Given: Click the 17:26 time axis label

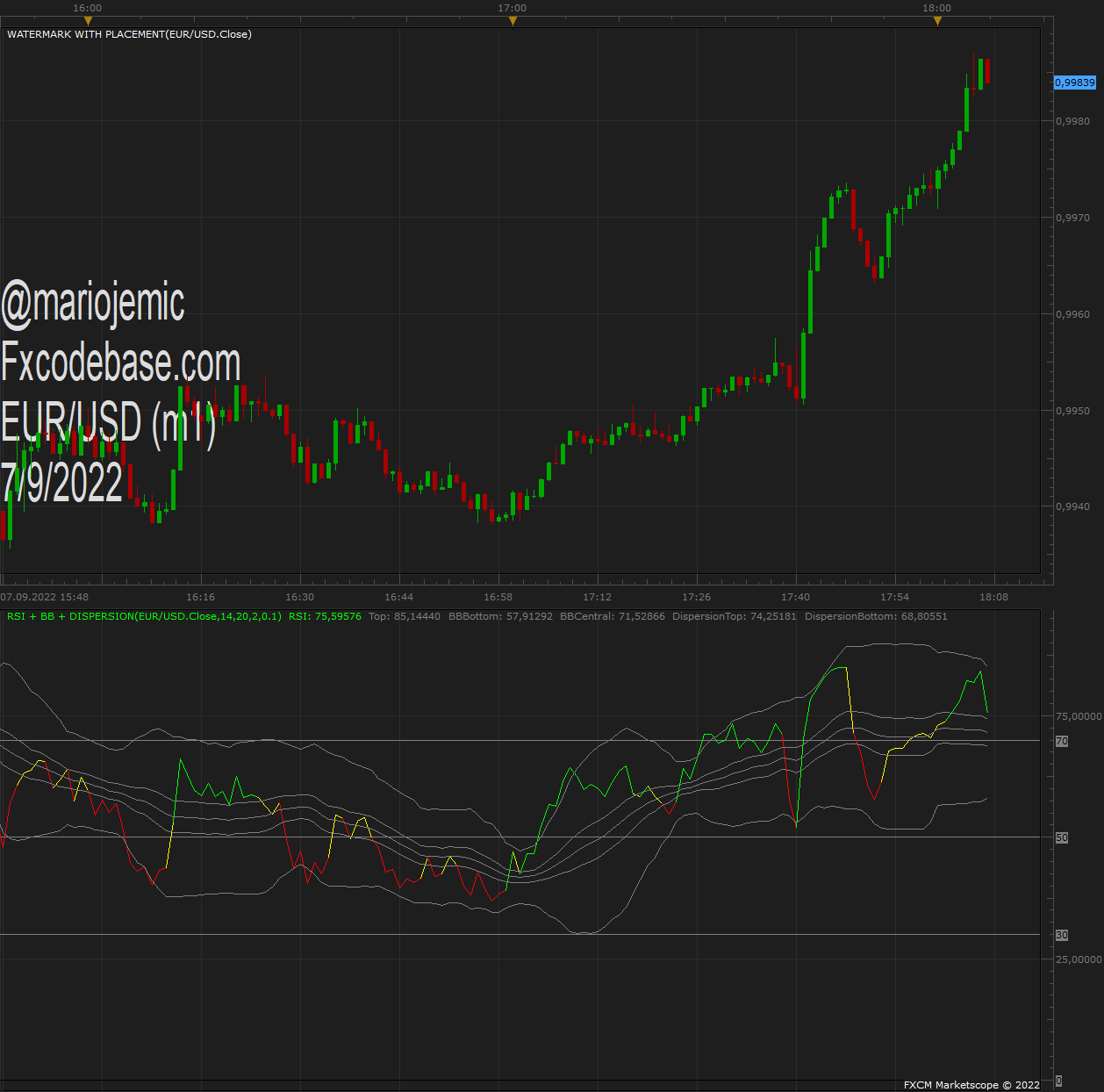Looking at the screenshot, I should pyautogui.click(x=697, y=597).
